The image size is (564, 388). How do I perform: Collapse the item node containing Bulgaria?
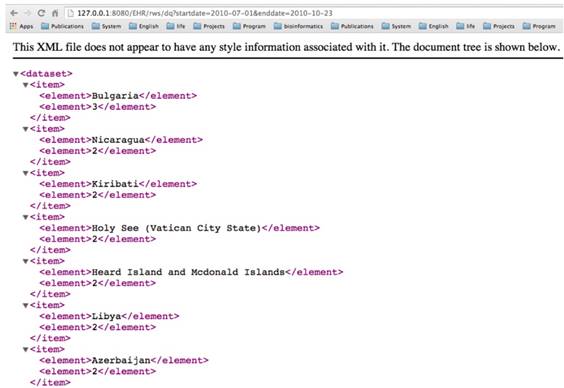[x=26, y=85]
